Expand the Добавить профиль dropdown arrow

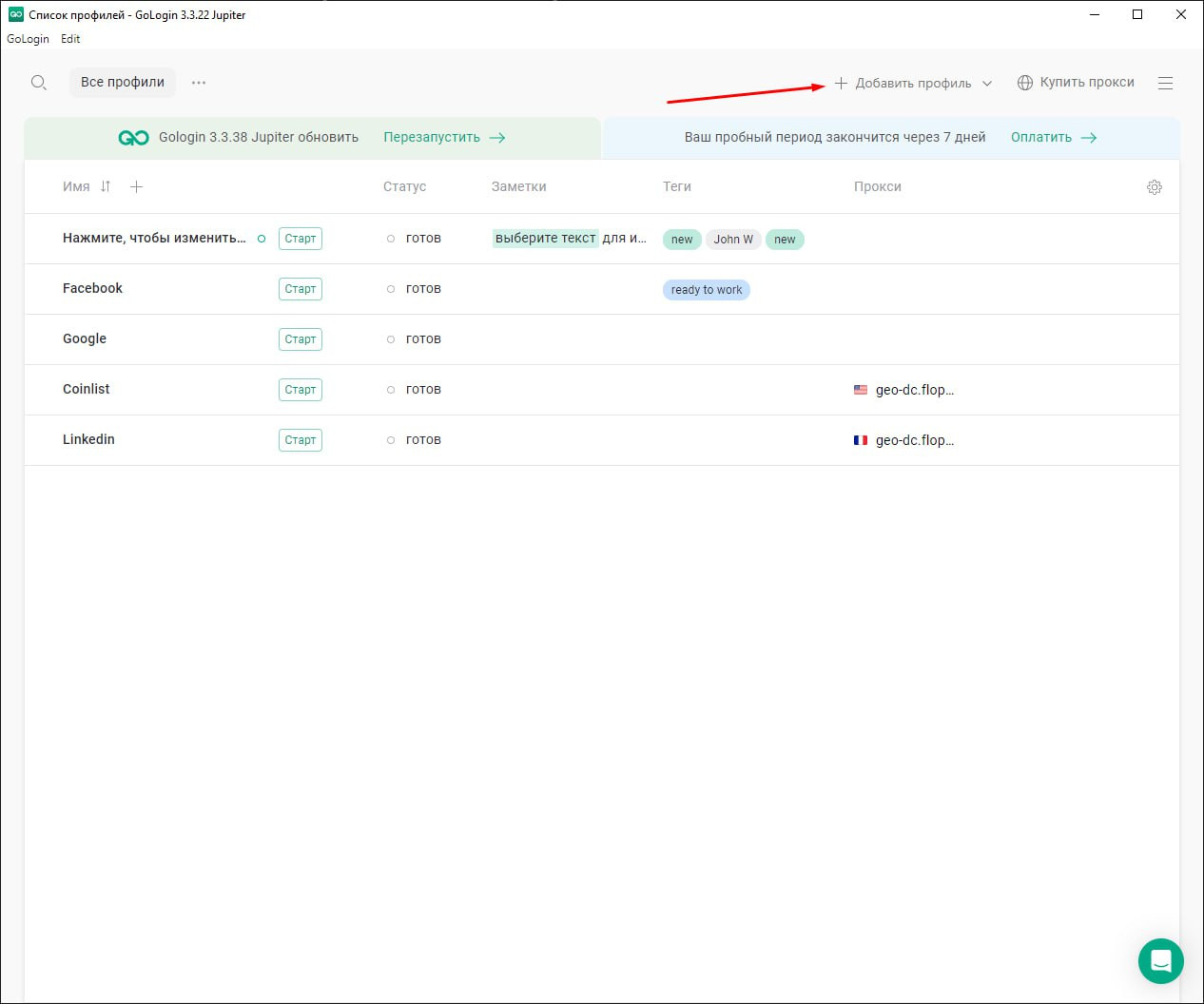(x=987, y=84)
